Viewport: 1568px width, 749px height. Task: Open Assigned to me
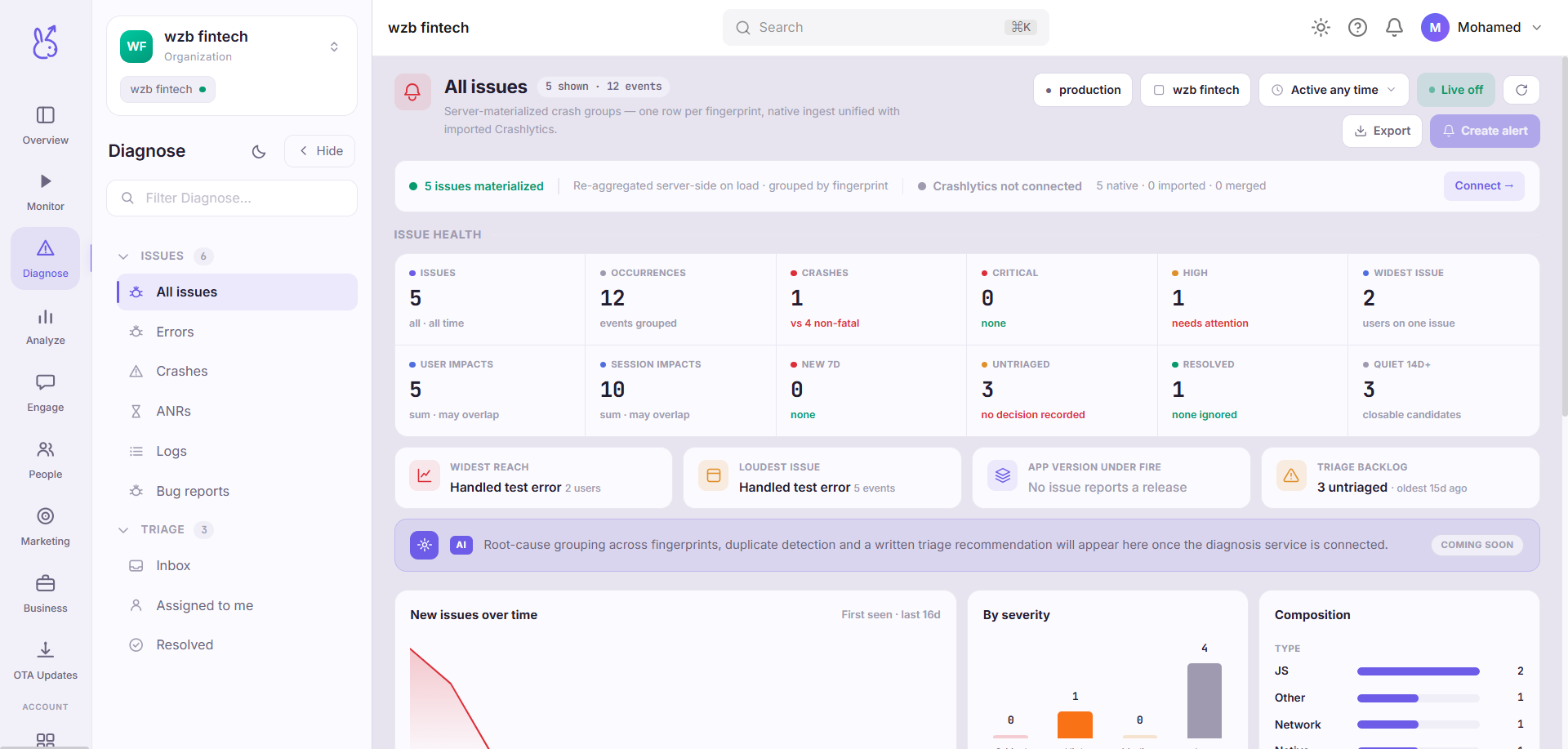237,605
